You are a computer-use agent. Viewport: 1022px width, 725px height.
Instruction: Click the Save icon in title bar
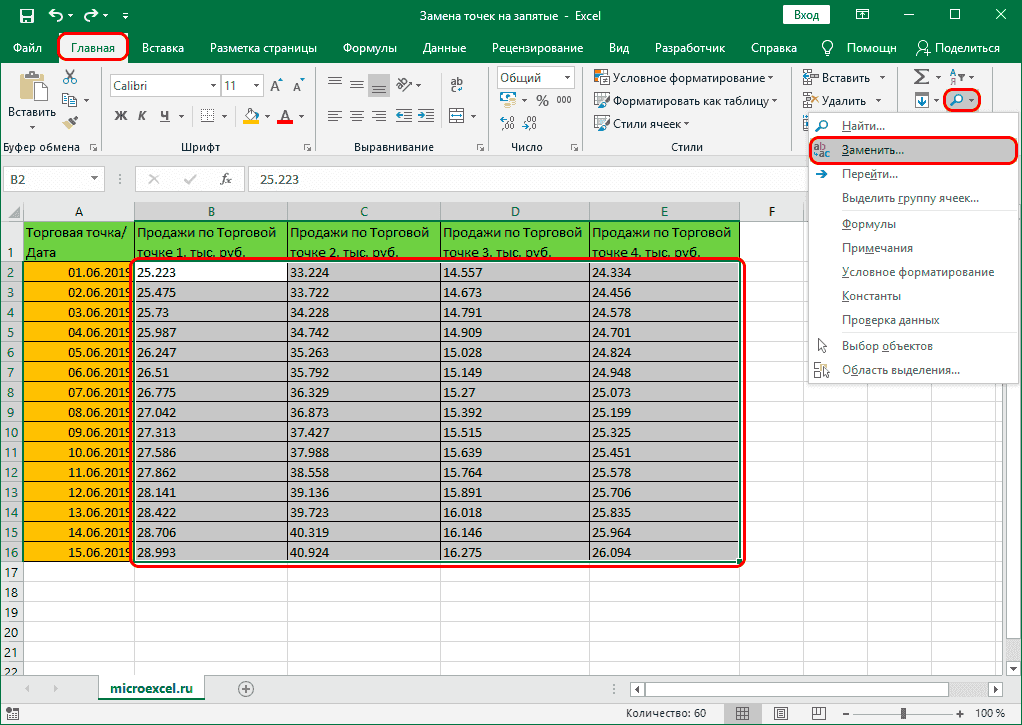[26, 16]
